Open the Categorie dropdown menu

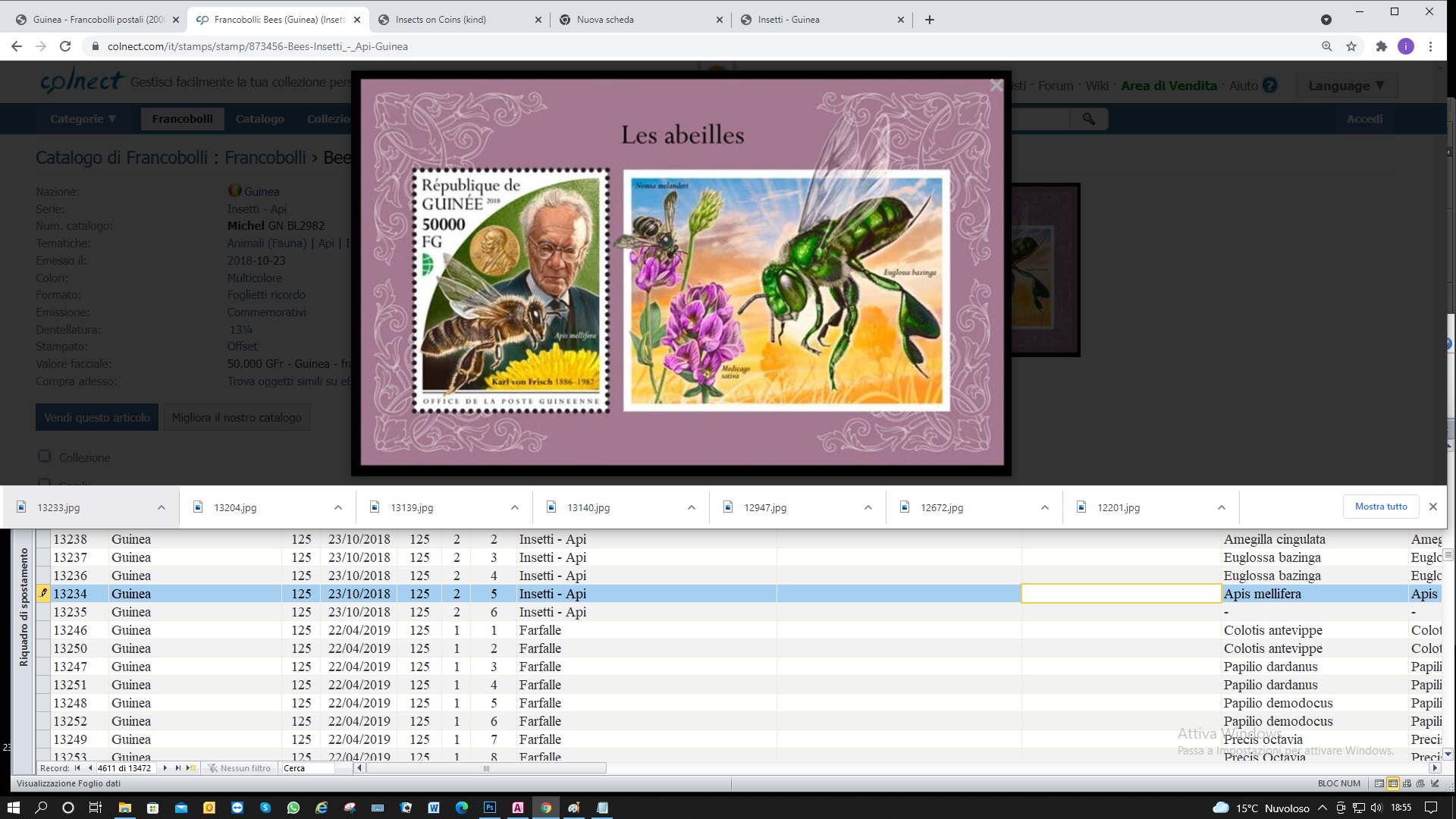click(83, 119)
